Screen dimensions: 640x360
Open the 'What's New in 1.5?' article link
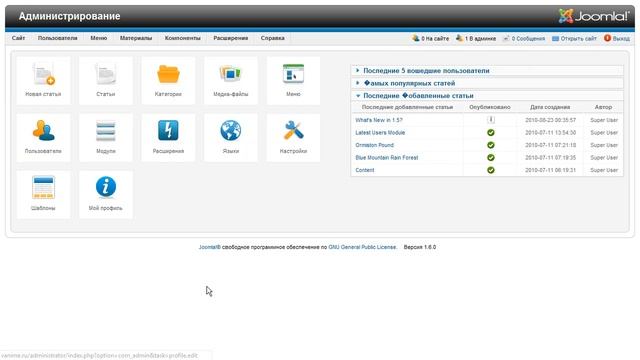tap(379, 120)
